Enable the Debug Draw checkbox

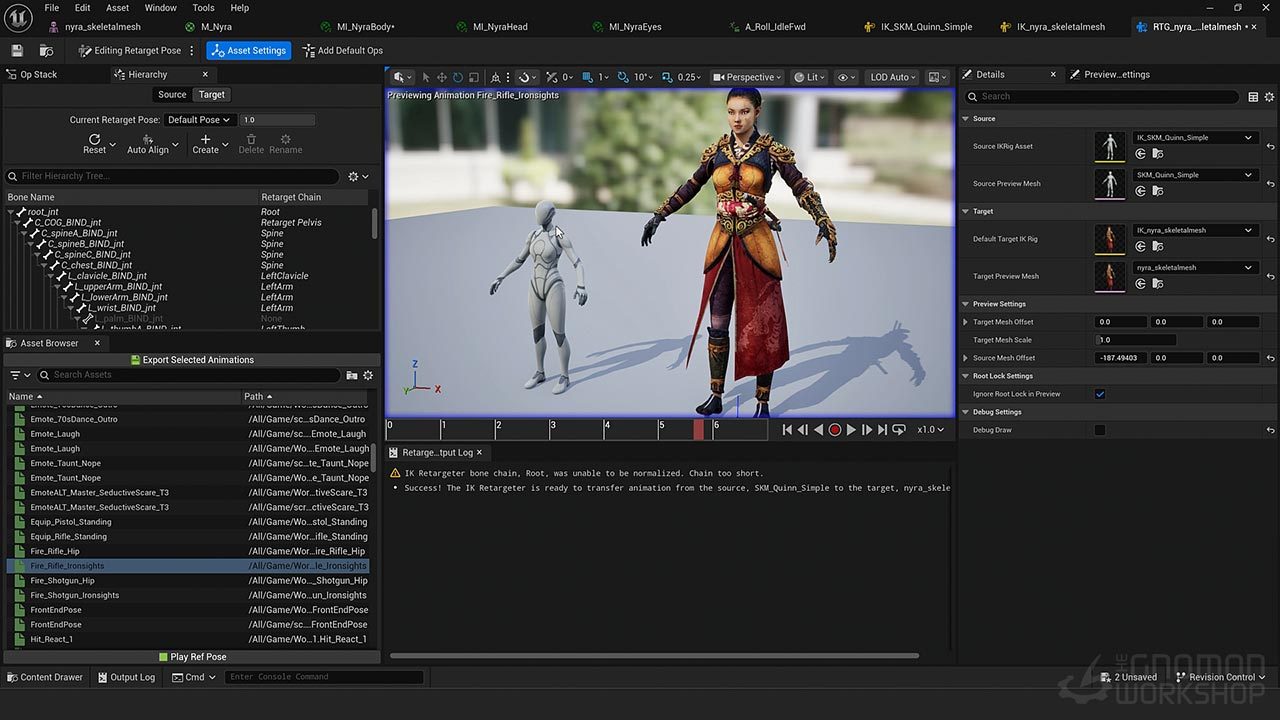point(1100,430)
